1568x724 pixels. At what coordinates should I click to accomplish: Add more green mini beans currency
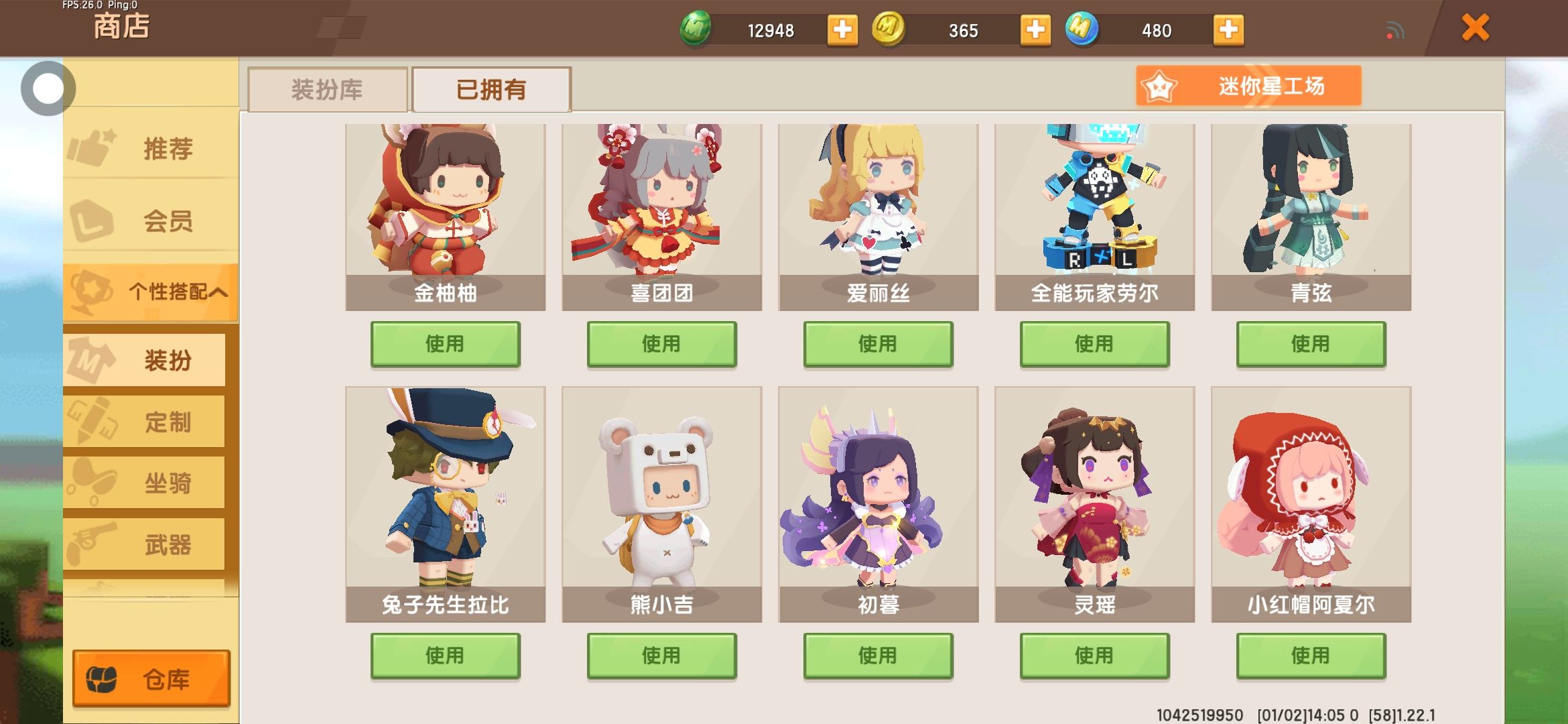pos(842,30)
